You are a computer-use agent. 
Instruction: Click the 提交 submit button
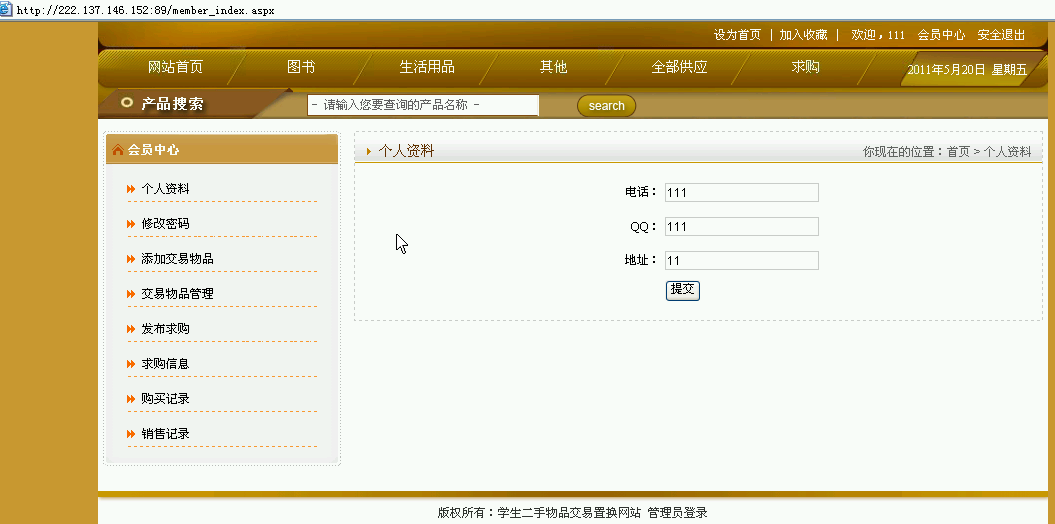point(683,290)
